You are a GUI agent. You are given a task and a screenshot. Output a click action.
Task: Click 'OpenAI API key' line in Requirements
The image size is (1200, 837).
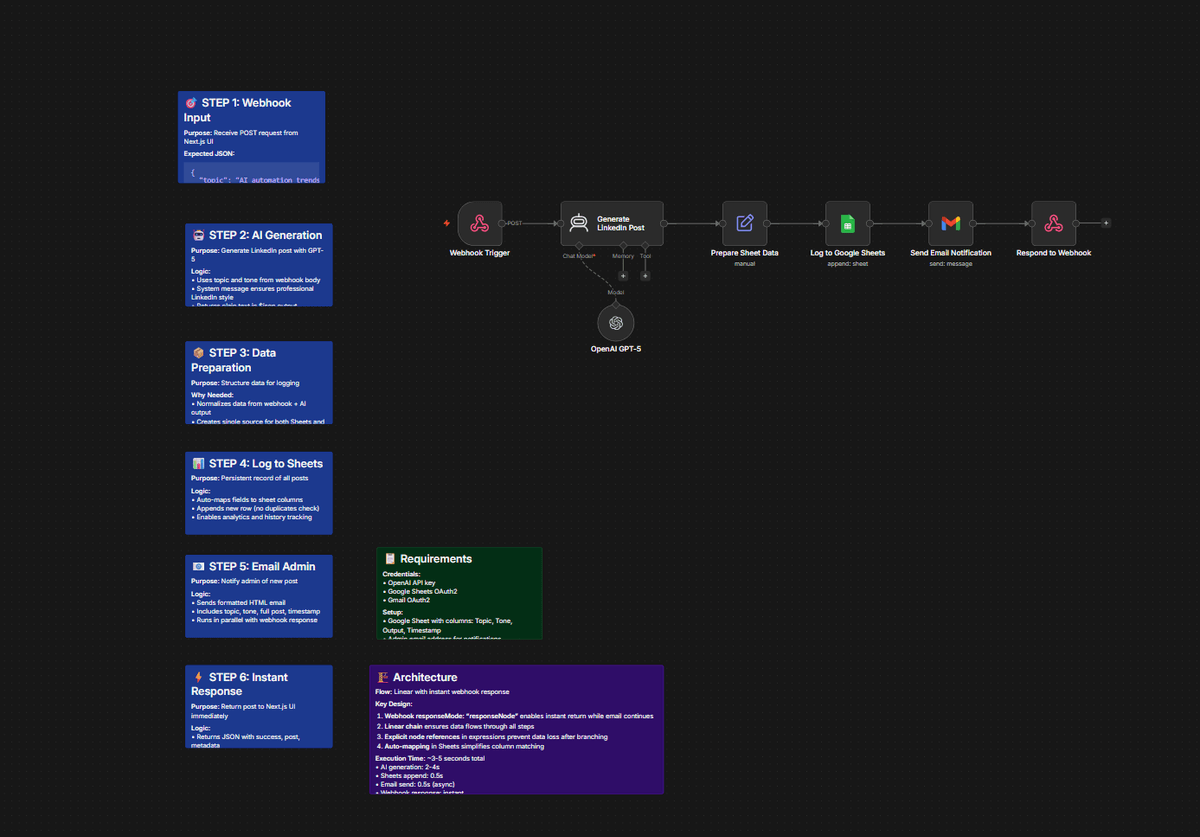click(x=410, y=582)
